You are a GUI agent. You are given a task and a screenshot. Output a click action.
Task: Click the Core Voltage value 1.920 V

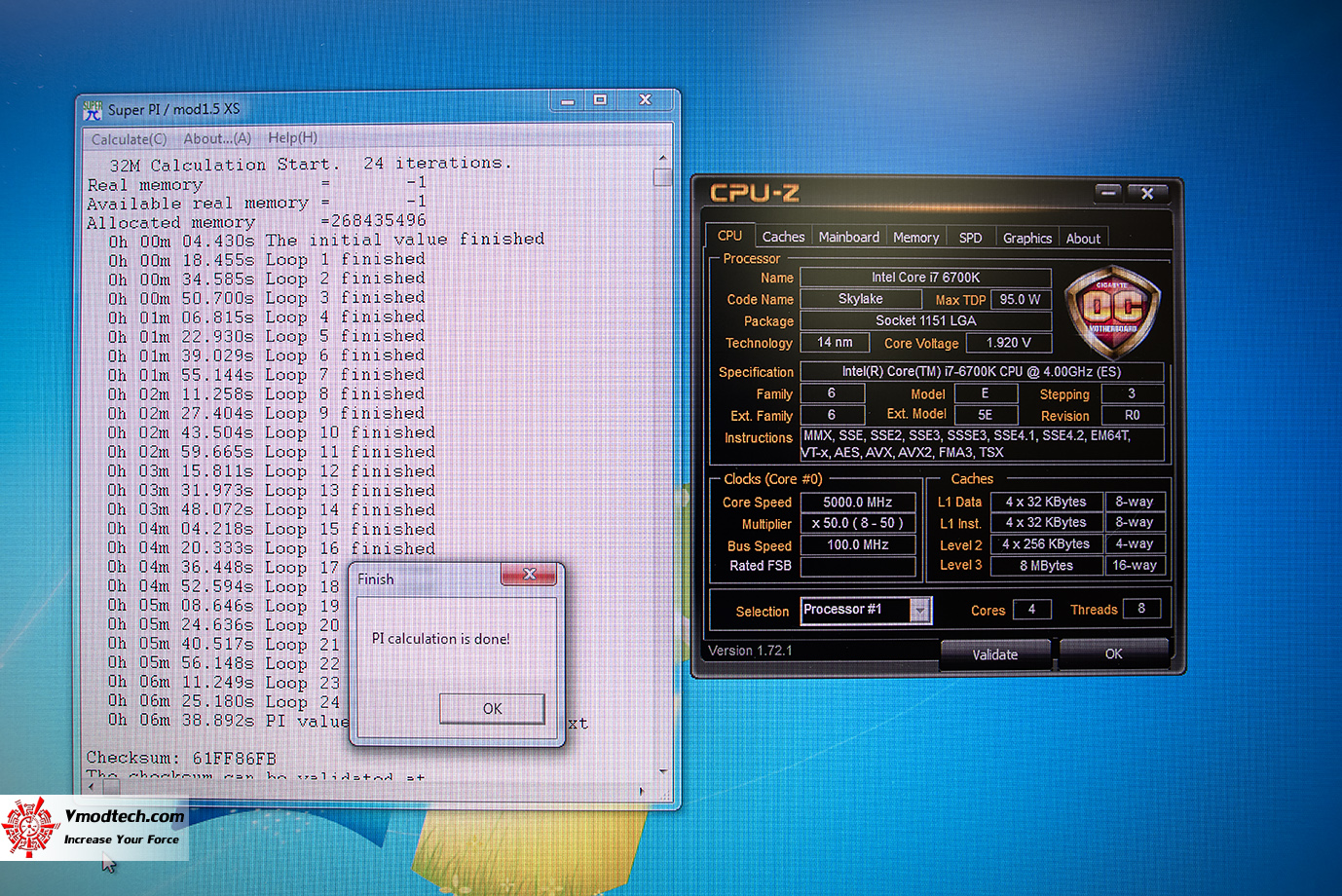pyautogui.click(x=1008, y=343)
